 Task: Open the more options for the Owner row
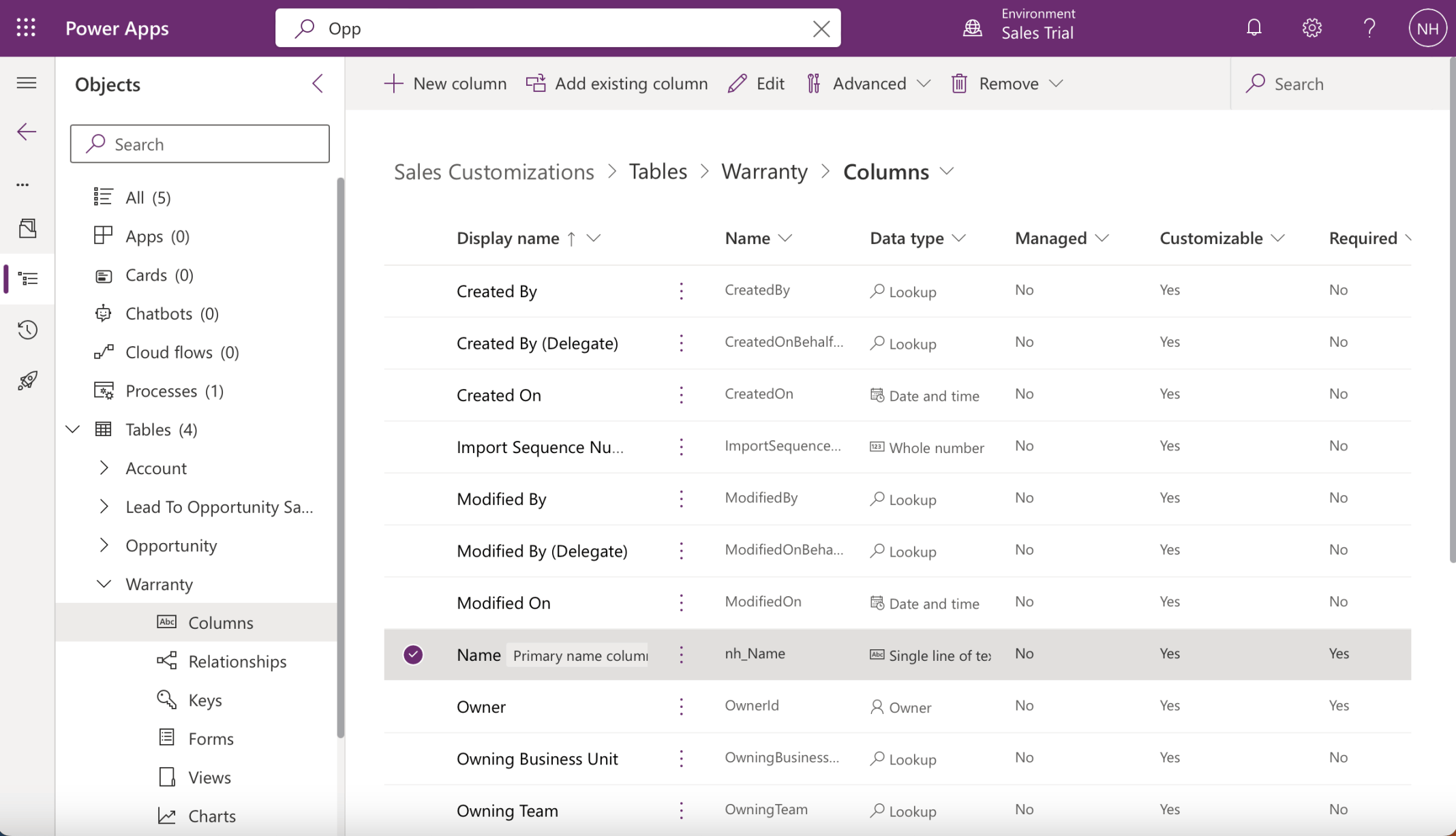[x=681, y=707]
